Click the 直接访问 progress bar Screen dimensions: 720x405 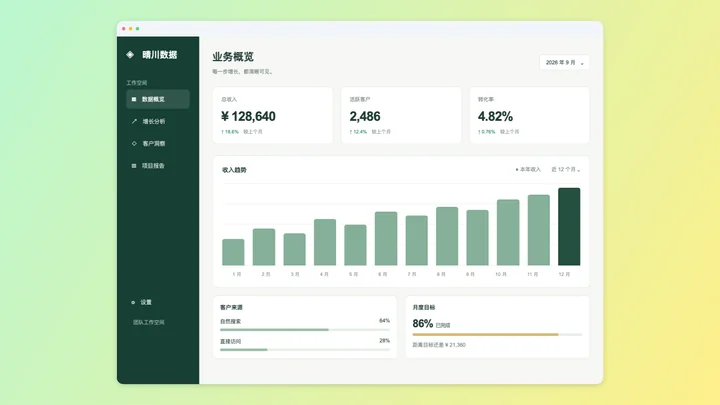305,350
